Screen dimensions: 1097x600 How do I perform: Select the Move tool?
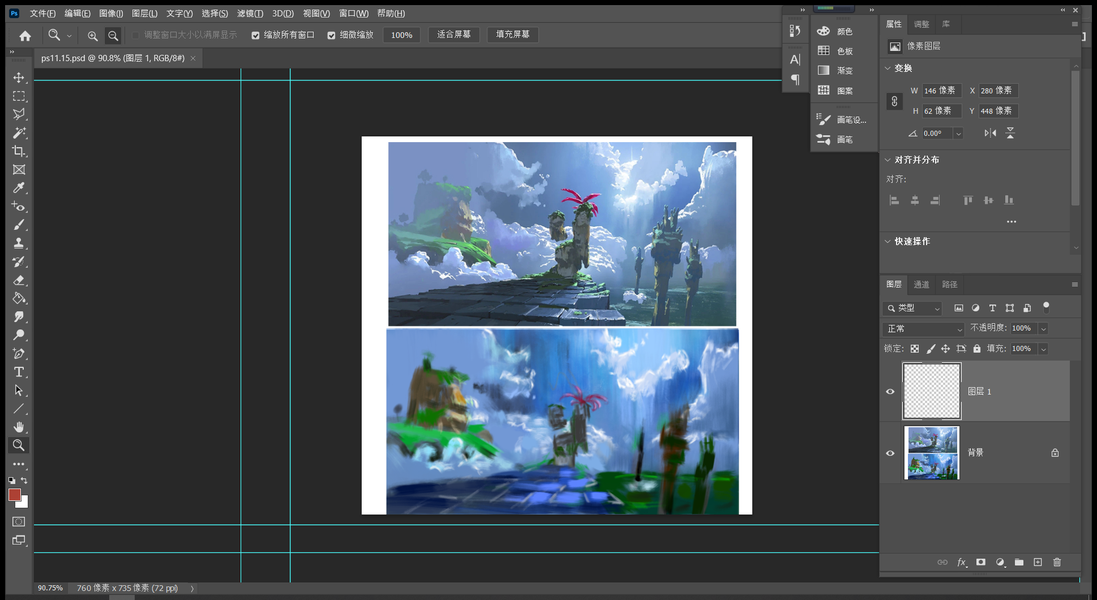[x=19, y=78]
